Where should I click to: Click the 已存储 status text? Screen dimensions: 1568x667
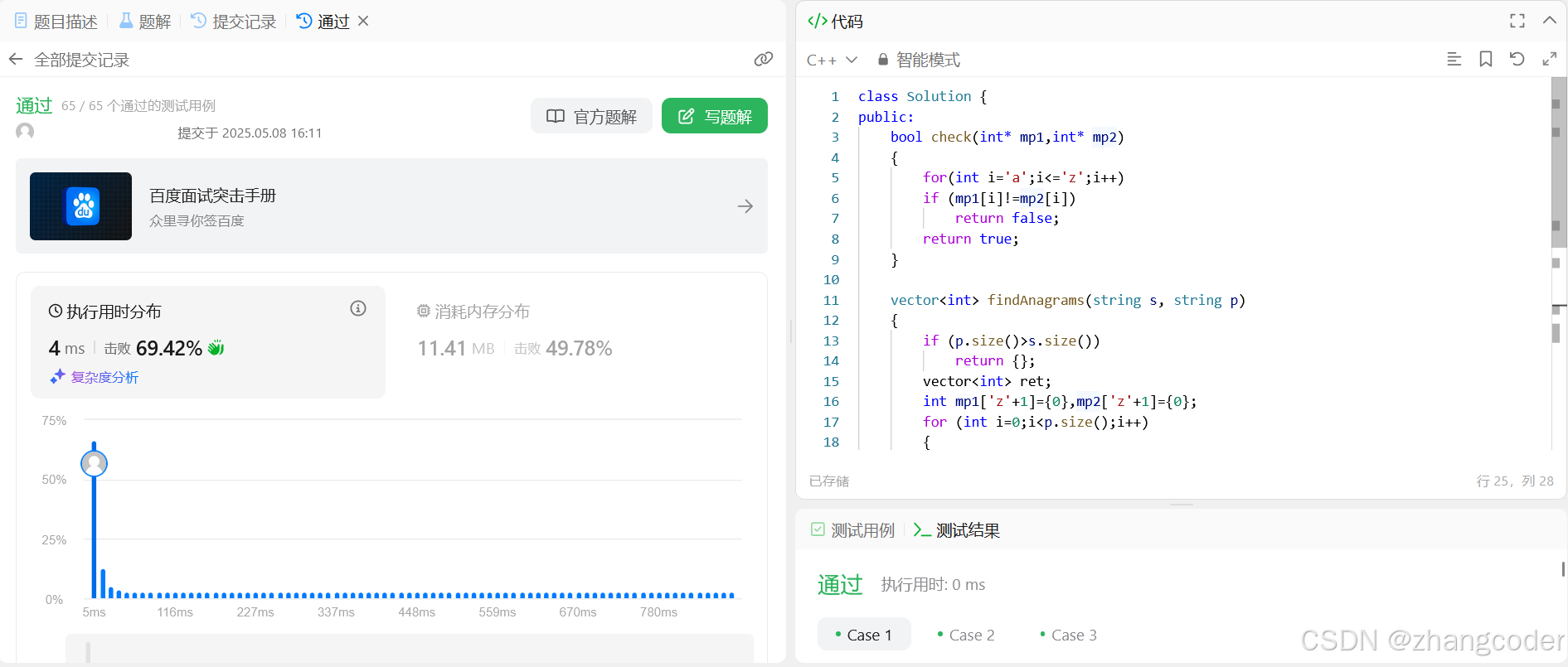click(828, 481)
